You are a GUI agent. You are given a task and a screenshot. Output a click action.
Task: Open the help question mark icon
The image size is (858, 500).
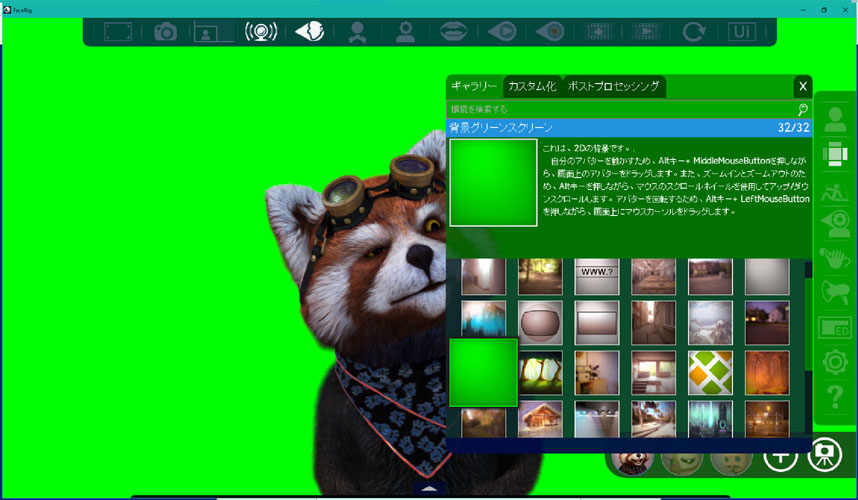coord(835,397)
